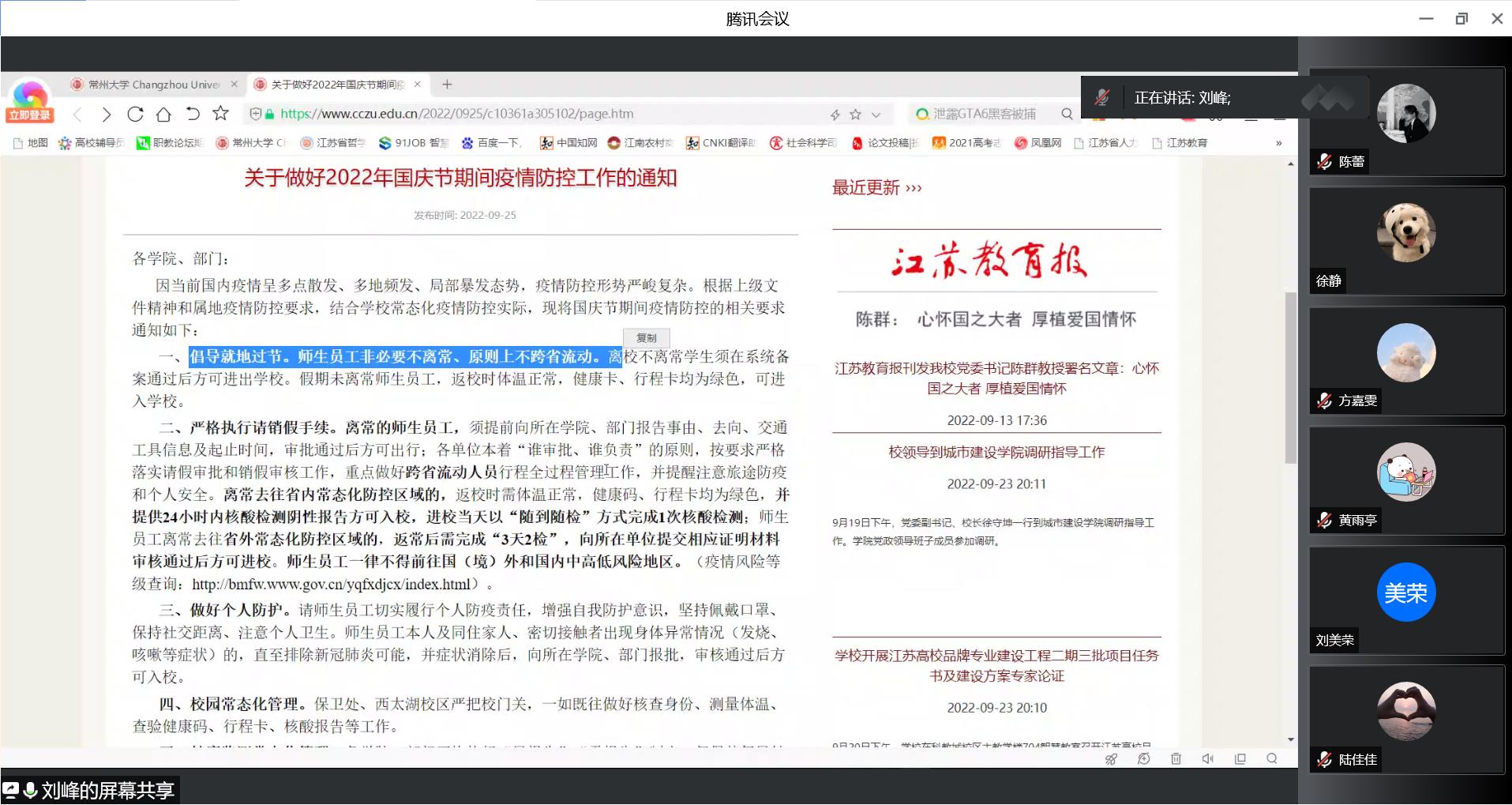Click the lightning speed-mode icon in address bar
The height and width of the screenshot is (805, 1512).
point(835,115)
